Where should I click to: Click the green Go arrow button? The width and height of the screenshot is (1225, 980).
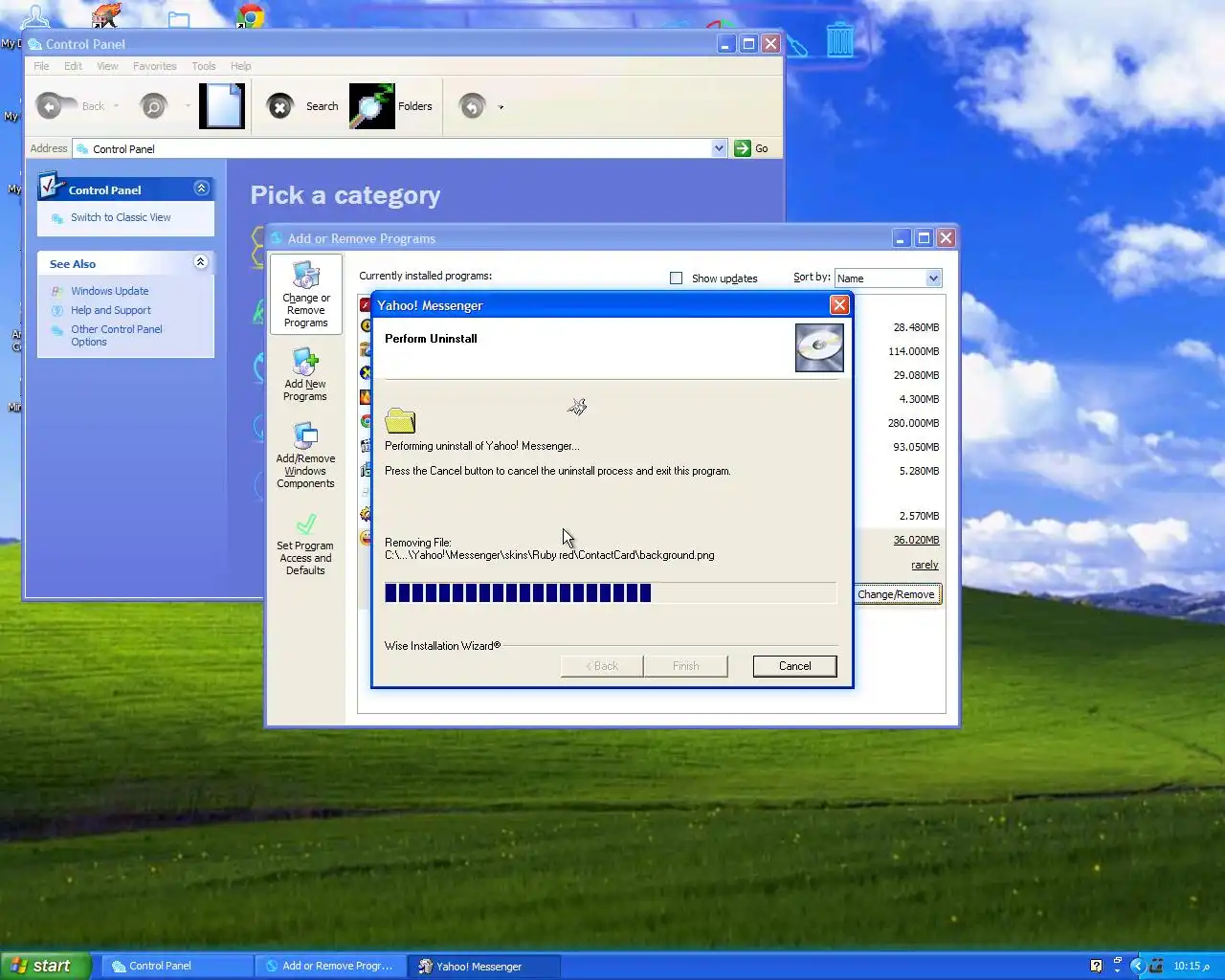(743, 148)
